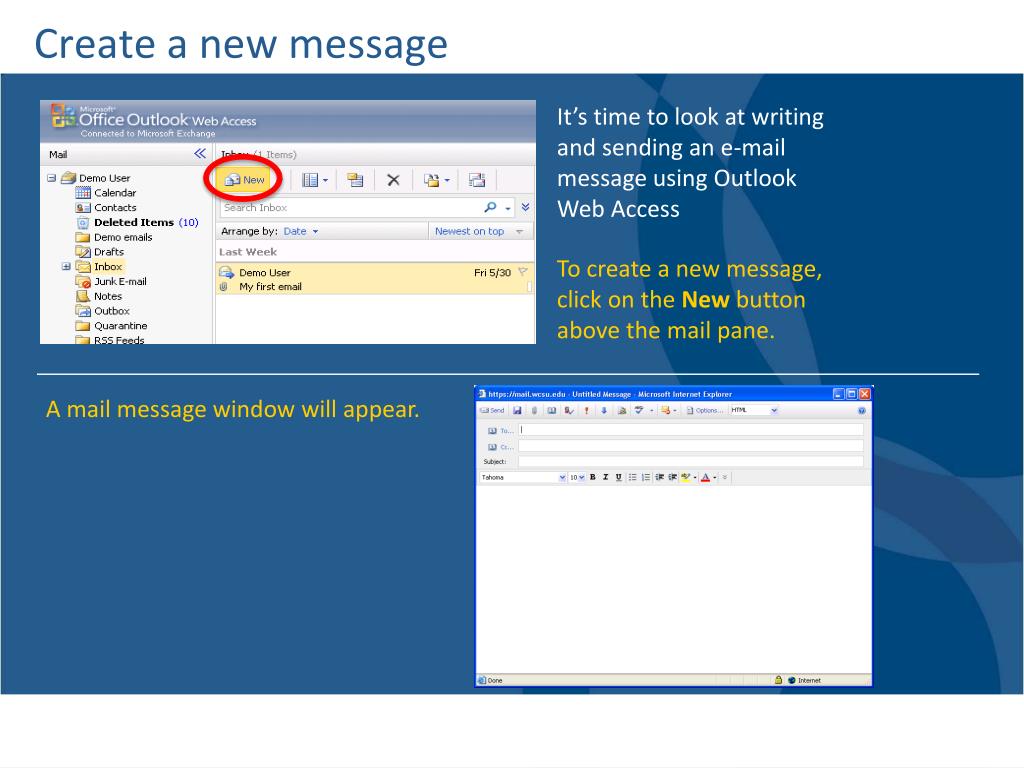Click the increase indent icon
Image resolution: width=1024 pixels, height=768 pixels.
(673, 477)
